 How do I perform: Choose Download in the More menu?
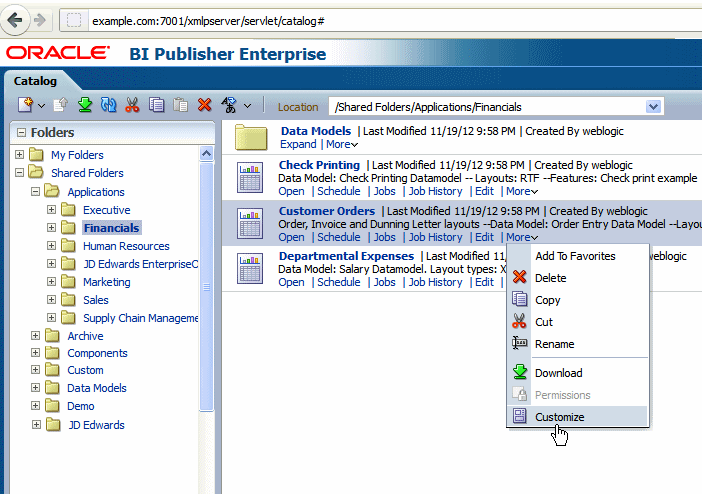click(578, 373)
